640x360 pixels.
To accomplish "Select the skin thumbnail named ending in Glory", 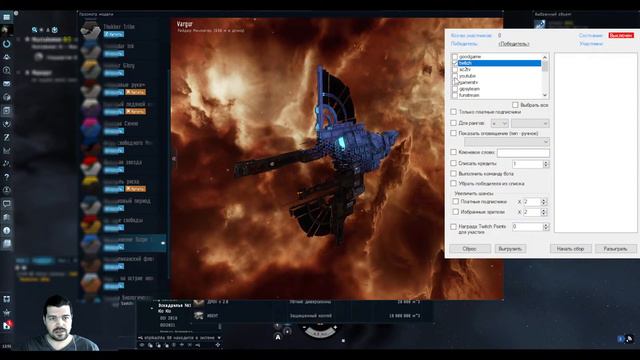I will point(90,69).
